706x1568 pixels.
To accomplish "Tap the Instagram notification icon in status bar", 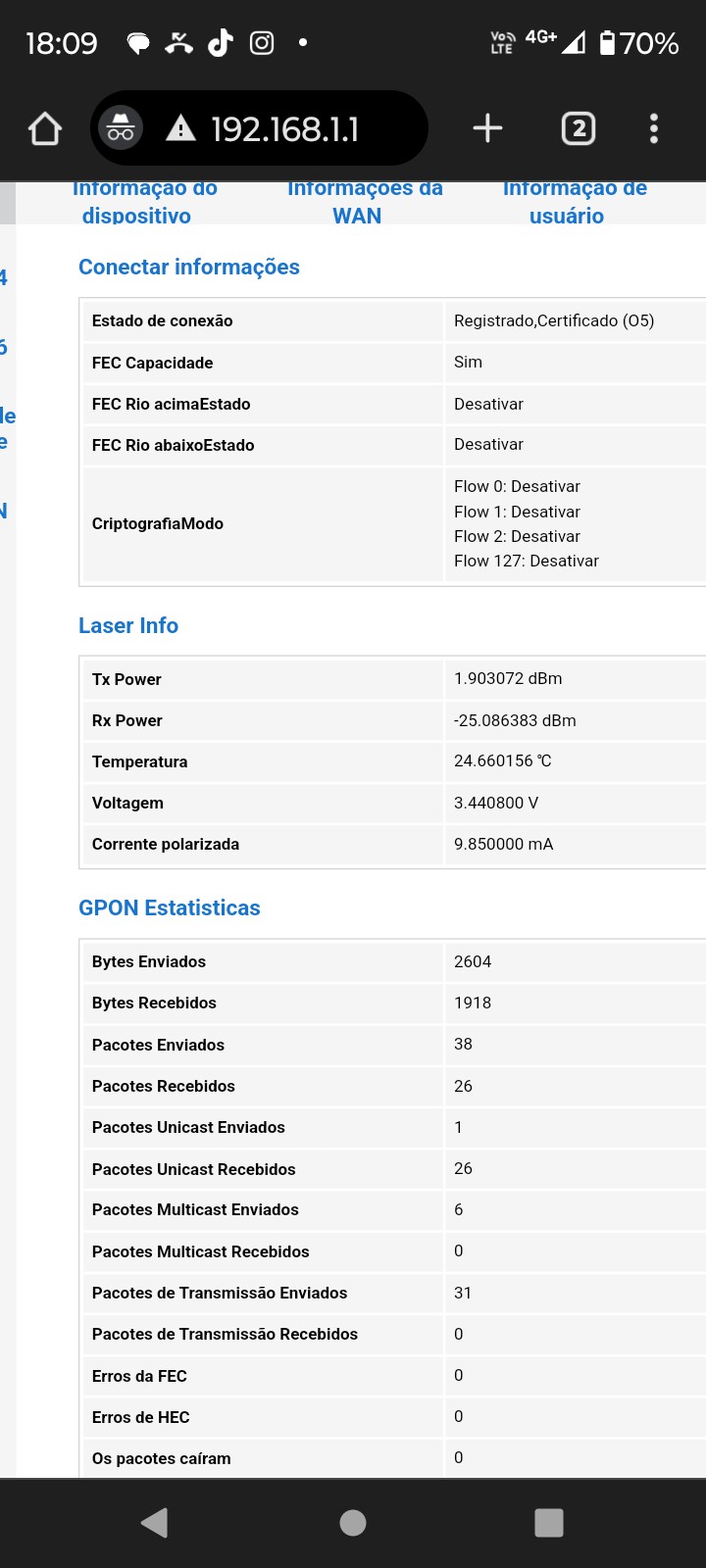I will click(262, 42).
